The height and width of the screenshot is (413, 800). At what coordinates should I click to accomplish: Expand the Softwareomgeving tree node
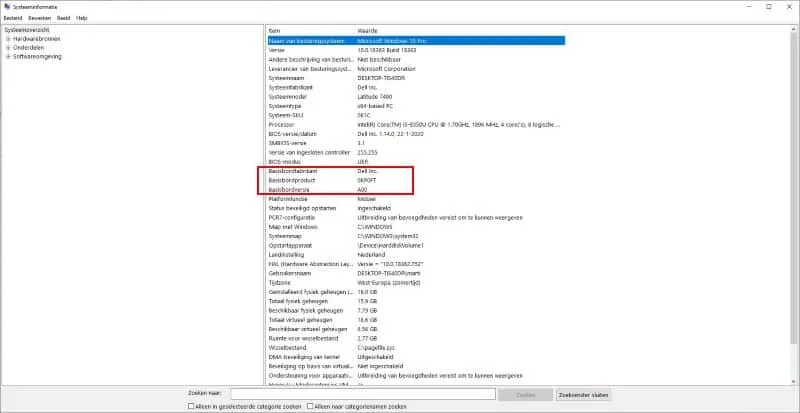[x=8, y=57]
